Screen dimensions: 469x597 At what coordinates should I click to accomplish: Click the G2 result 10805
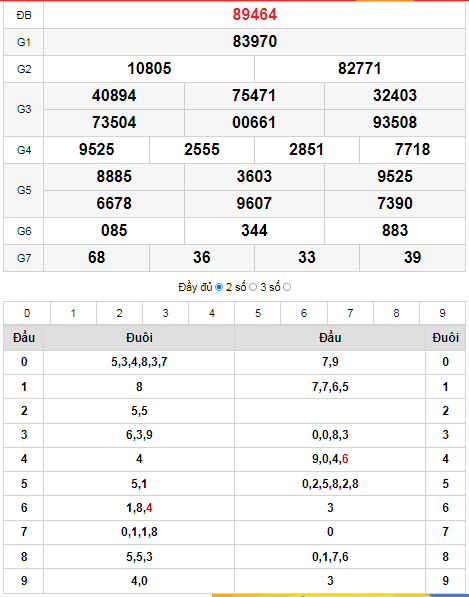[x=149, y=69]
